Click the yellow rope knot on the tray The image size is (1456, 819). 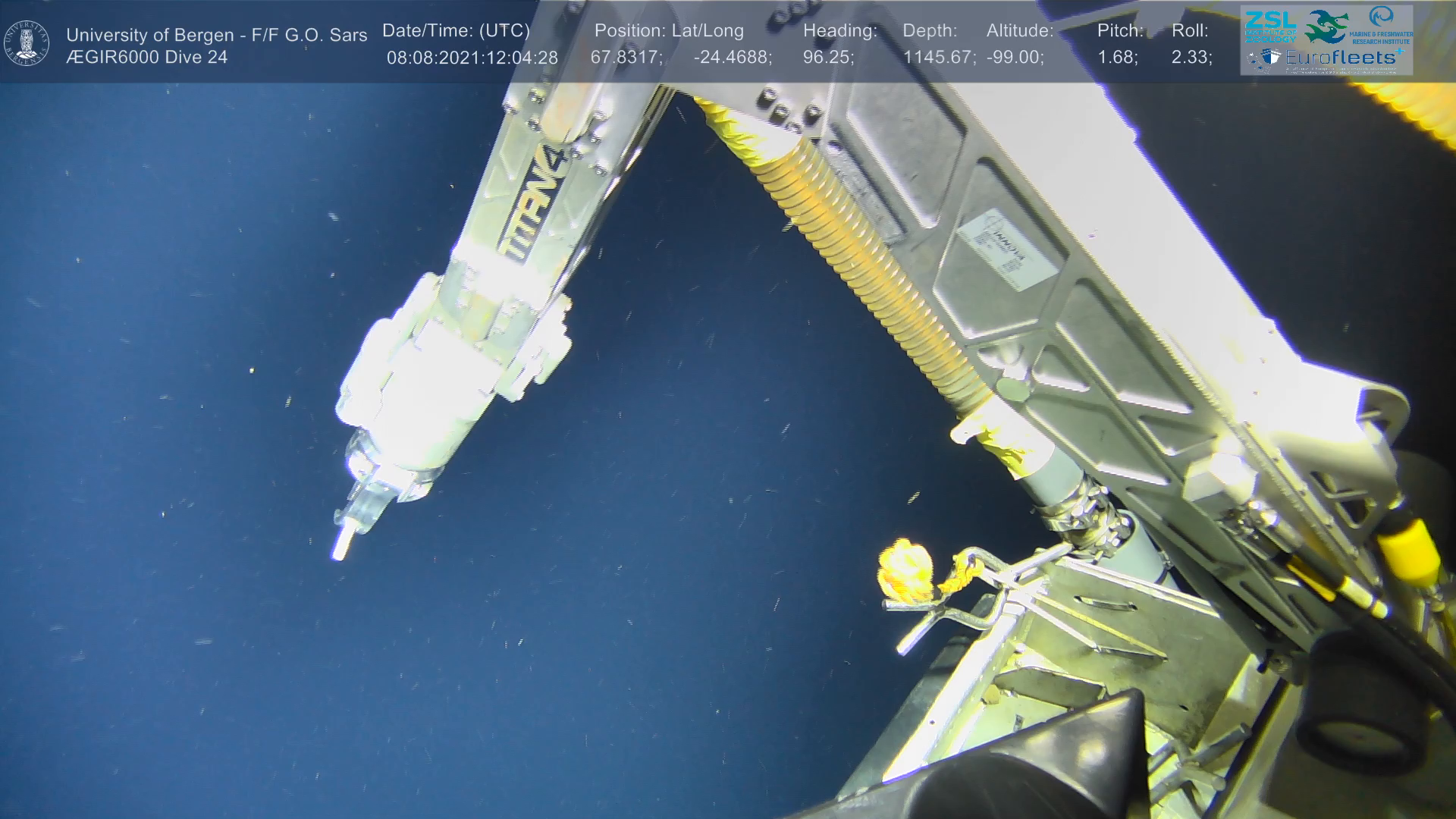(x=907, y=570)
